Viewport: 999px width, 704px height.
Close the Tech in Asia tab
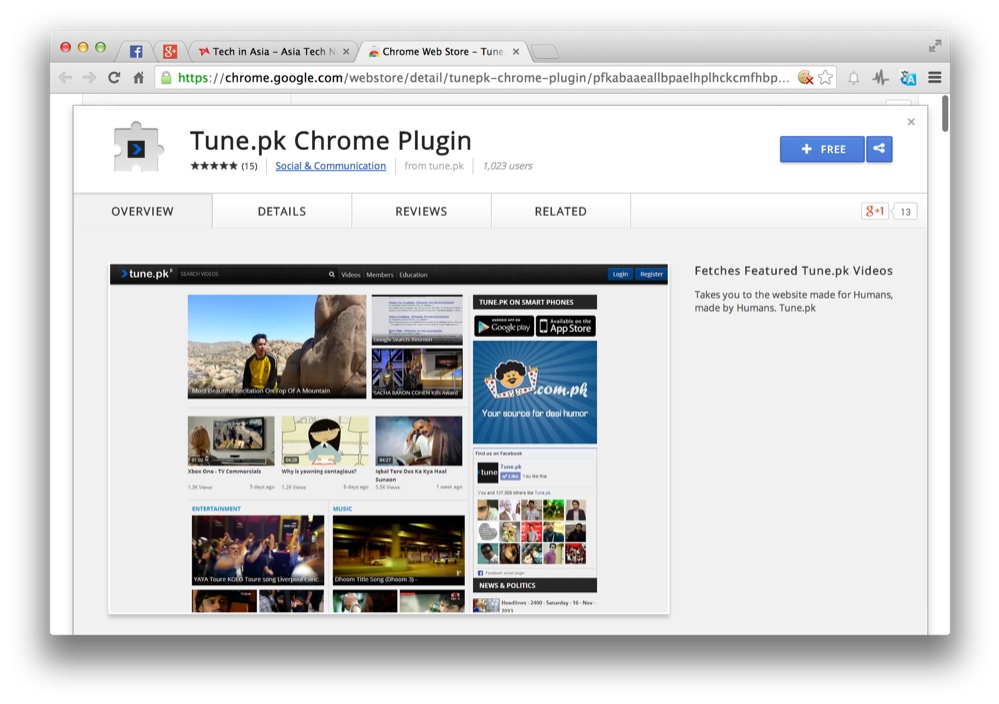[x=346, y=52]
